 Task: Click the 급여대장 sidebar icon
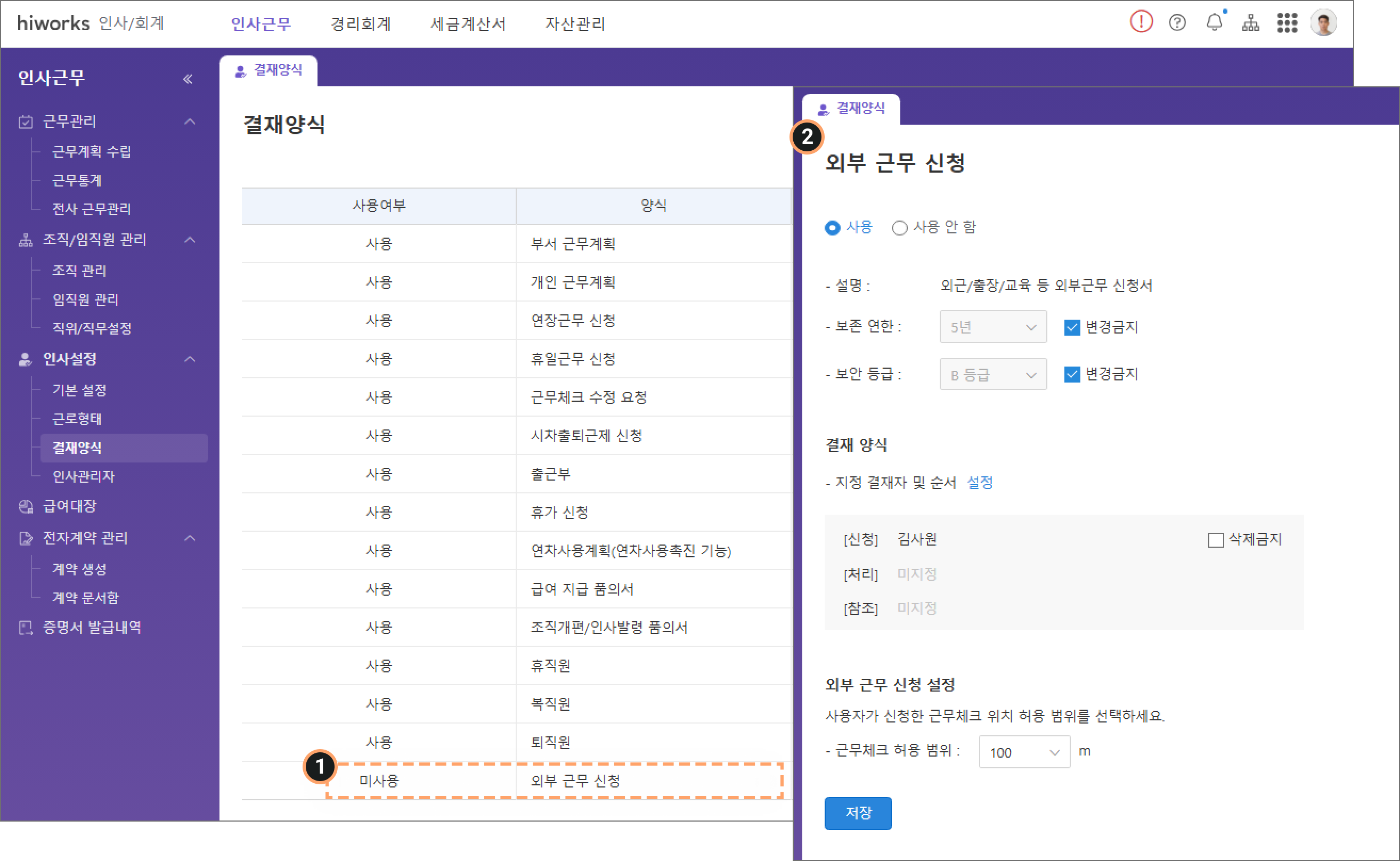point(26,506)
